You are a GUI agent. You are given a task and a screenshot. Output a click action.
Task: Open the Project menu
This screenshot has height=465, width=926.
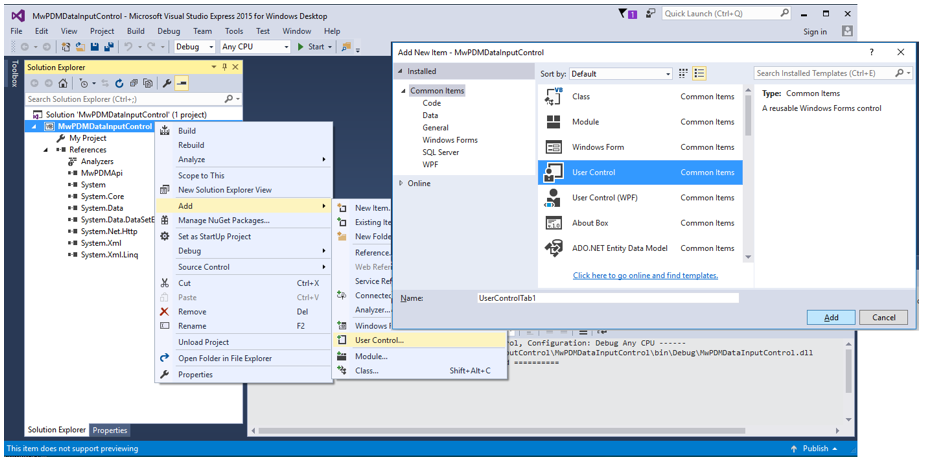(102, 31)
